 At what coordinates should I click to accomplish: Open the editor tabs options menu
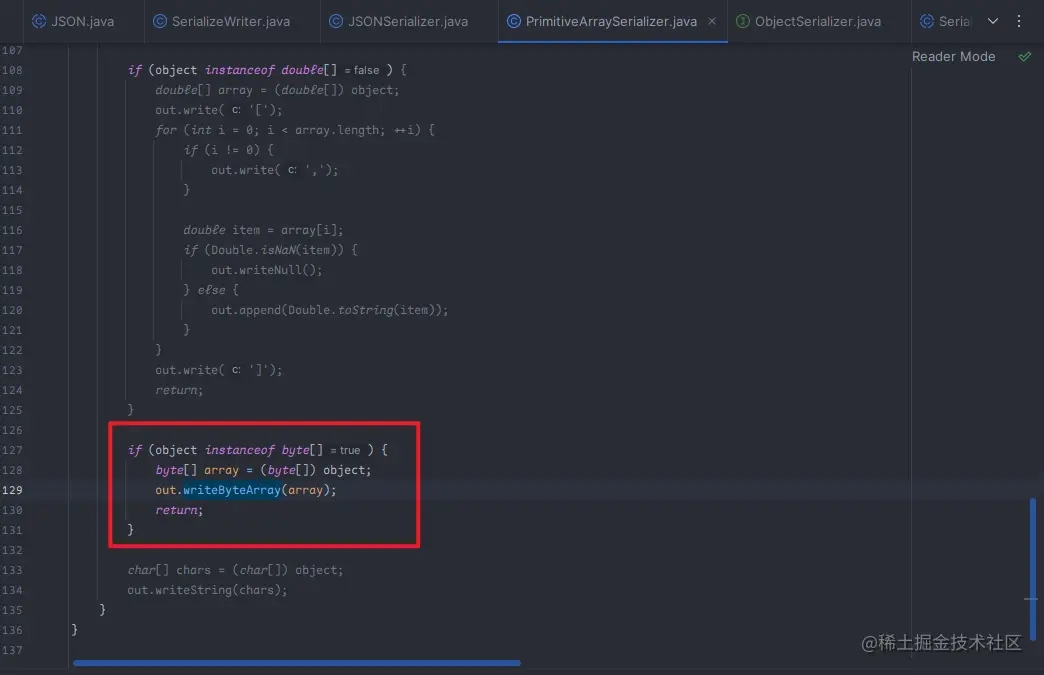1019,21
